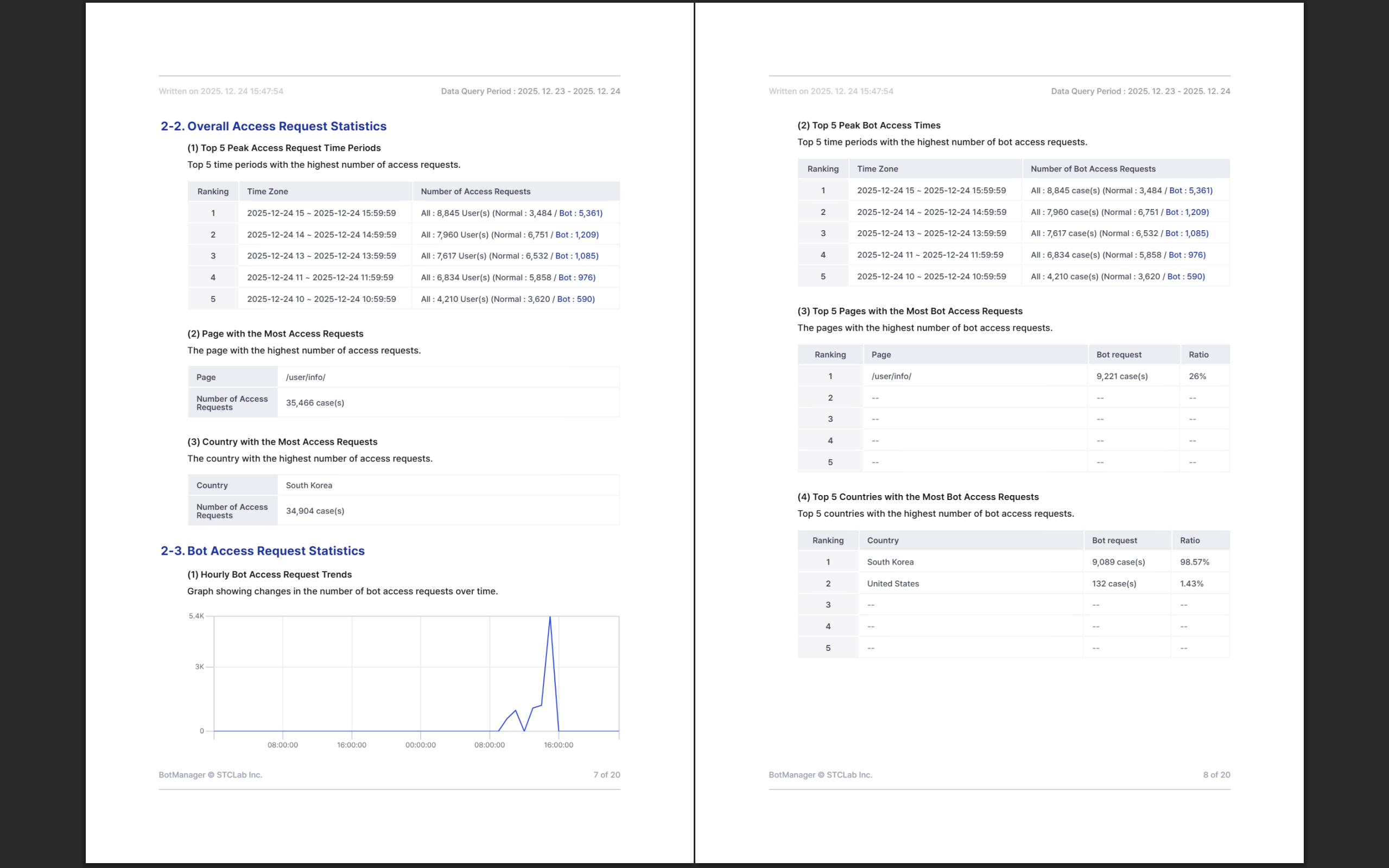Select heading "2-2. Overall Access Request Statistics"
Image resolution: width=1389 pixels, height=868 pixels.
point(274,126)
